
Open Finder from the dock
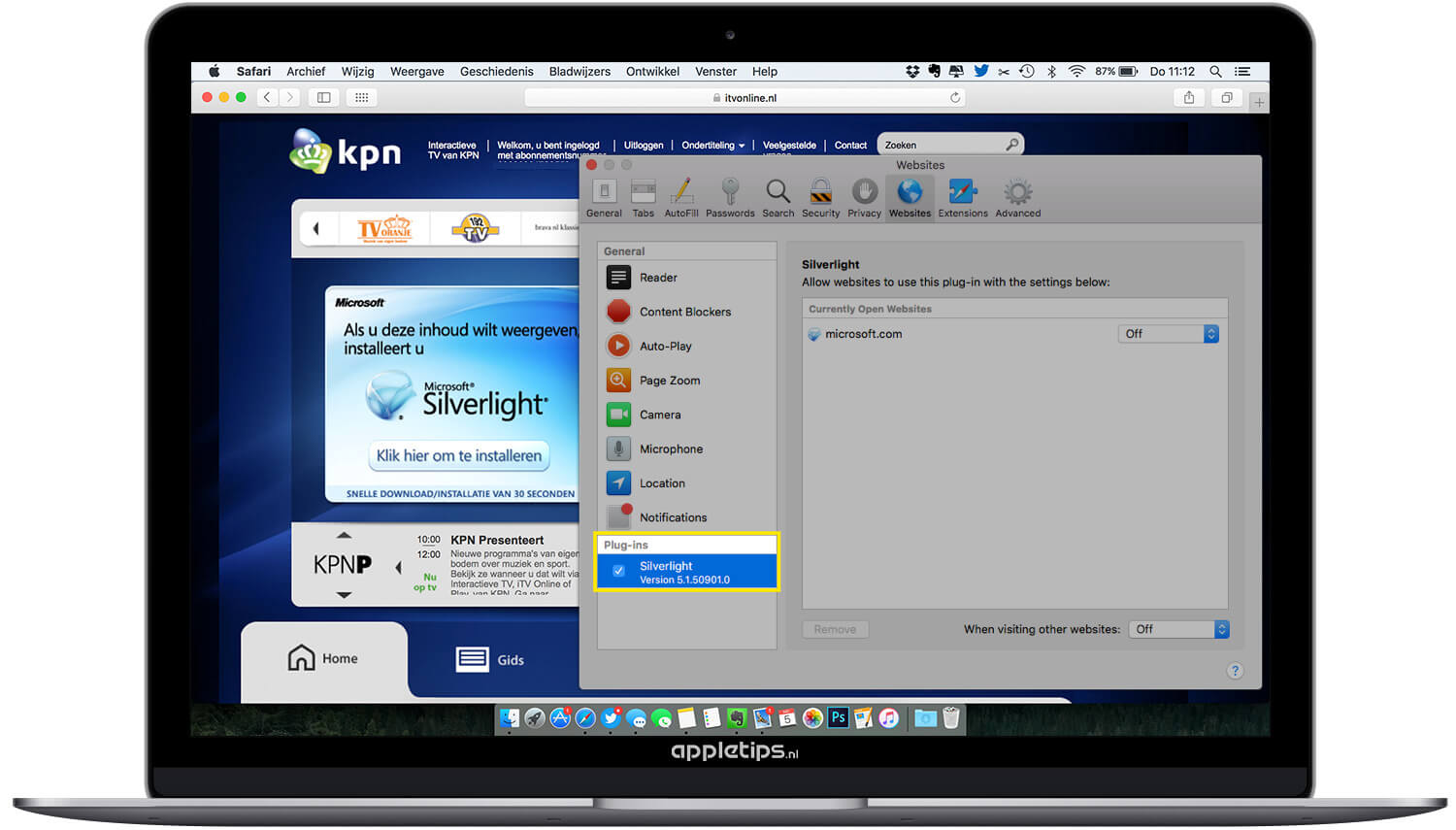click(x=509, y=717)
